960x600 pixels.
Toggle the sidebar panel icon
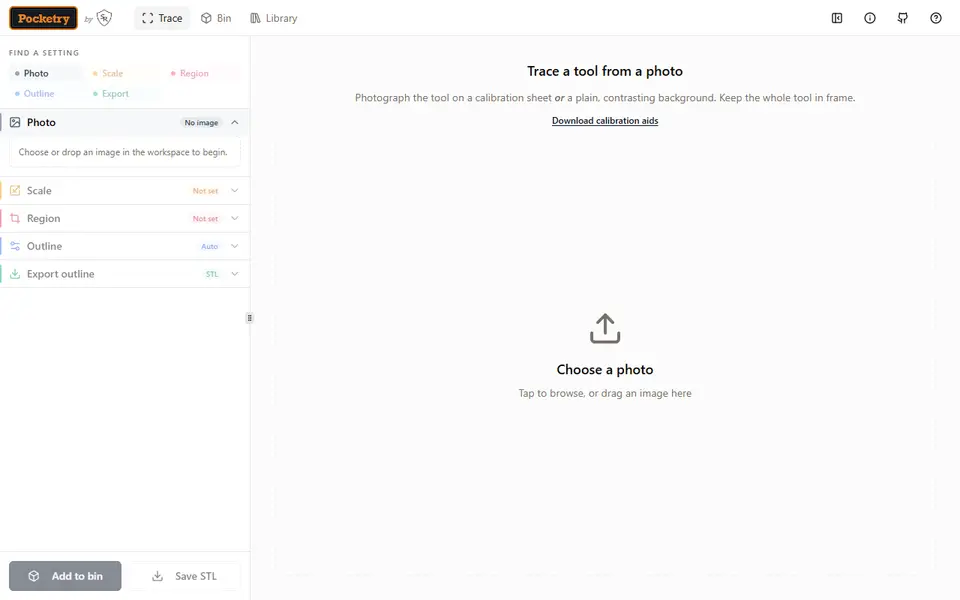pyautogui.click(x=837, y=18)
